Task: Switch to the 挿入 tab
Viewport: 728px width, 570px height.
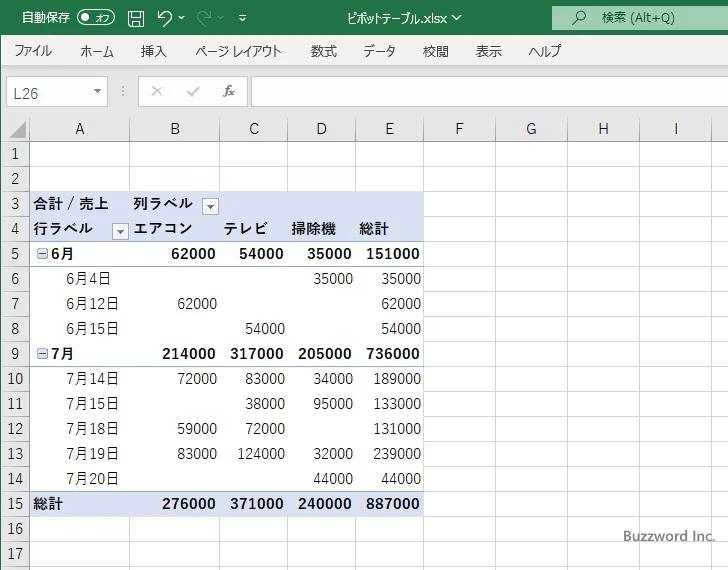Action: pos(154,51)
